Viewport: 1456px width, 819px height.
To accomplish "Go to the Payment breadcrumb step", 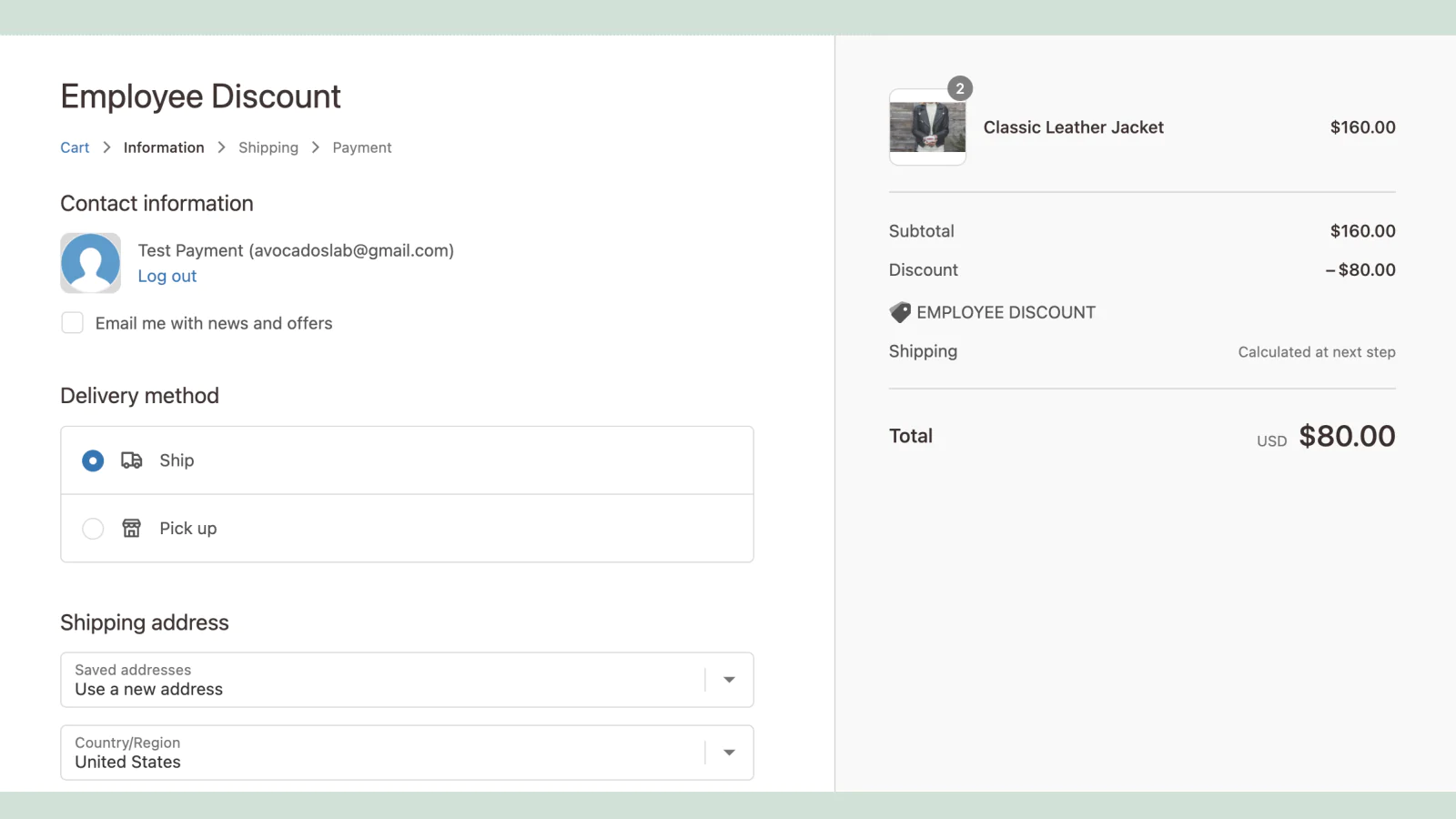I will [x=362, y=147].
